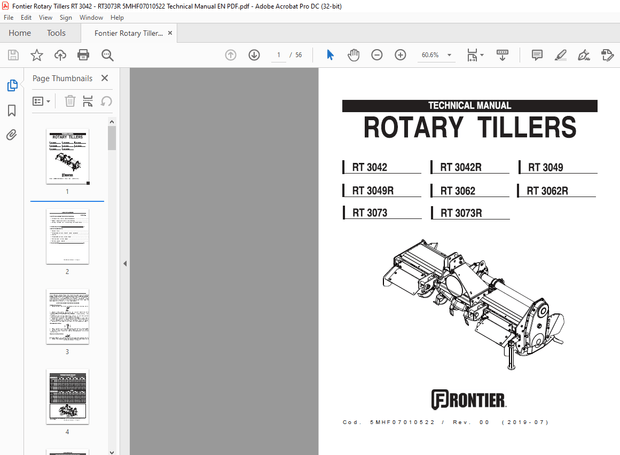Switch to the Tools tab
The width and height of the screenshot is (620, 455).
click(56, 33)
